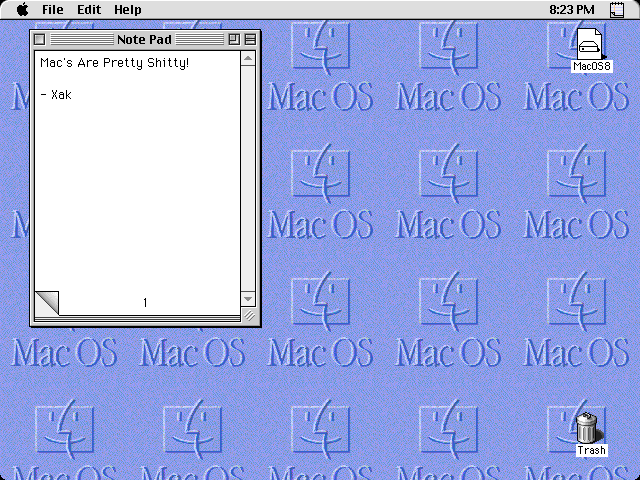Select the MacOS8 disk icon
Viewport: 640px width, 480px height.
tap(589, 44)
